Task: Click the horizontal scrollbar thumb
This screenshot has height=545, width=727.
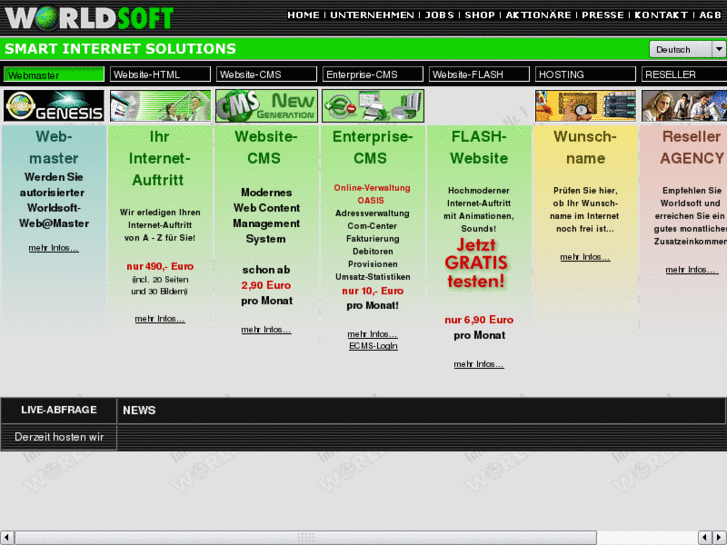Action: point(306,538)
